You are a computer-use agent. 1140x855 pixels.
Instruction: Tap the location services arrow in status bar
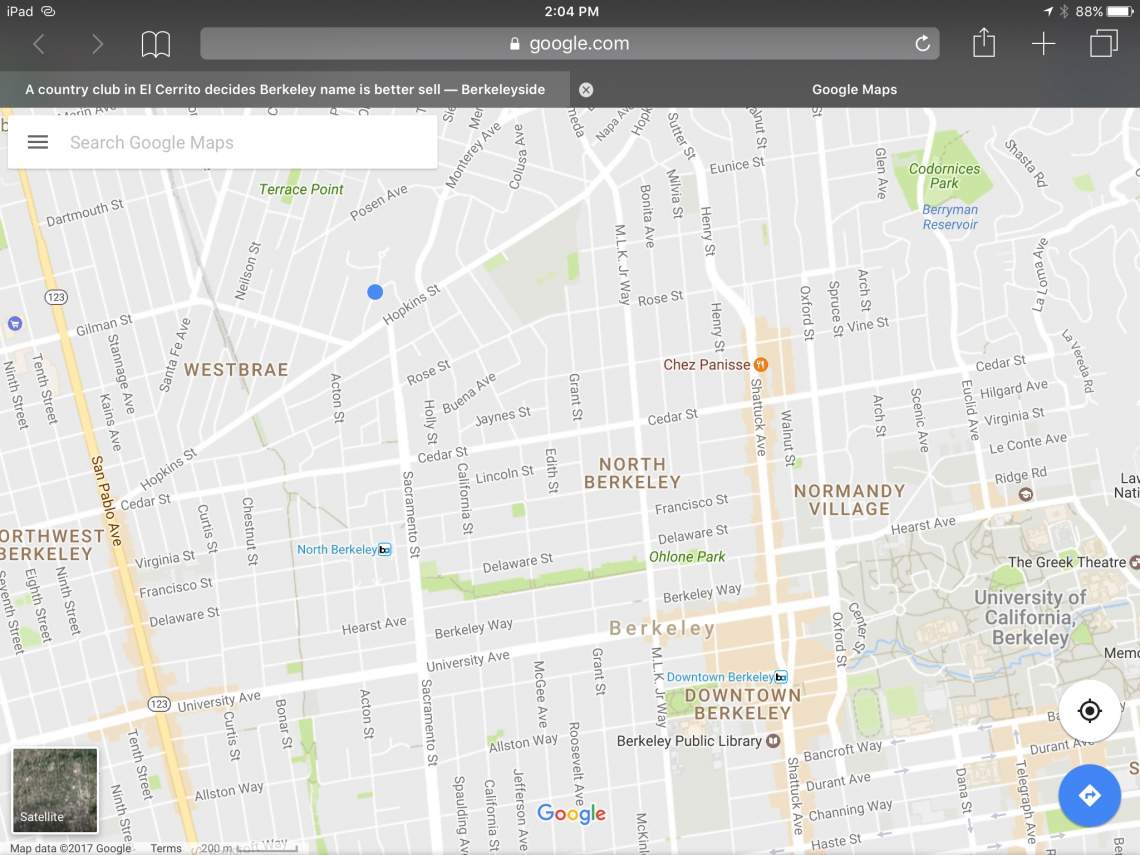click(1048, 11)
